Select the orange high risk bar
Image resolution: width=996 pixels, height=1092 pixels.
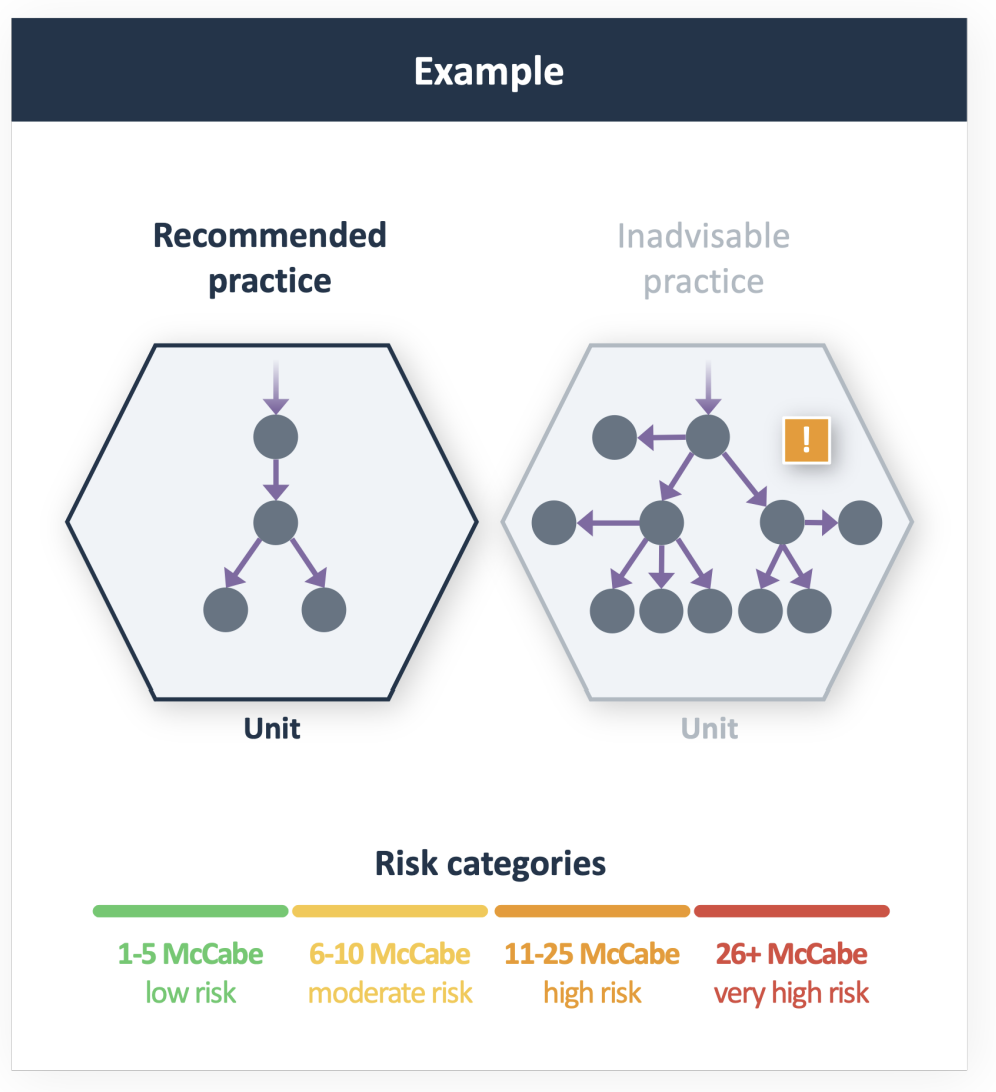592,911
